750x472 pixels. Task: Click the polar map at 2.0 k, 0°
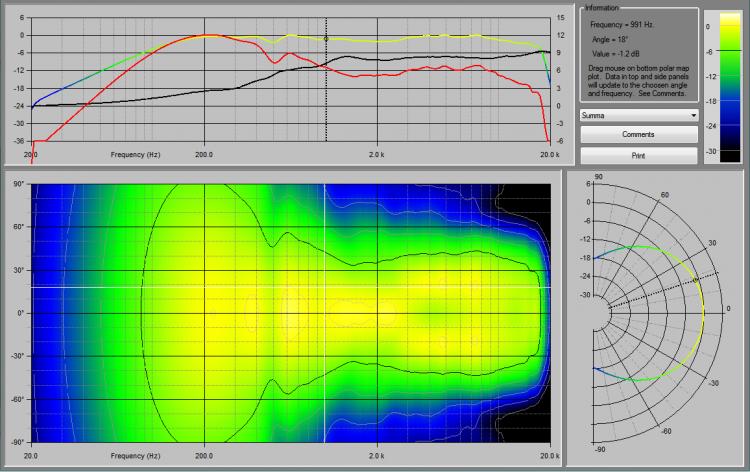(377, 314)
